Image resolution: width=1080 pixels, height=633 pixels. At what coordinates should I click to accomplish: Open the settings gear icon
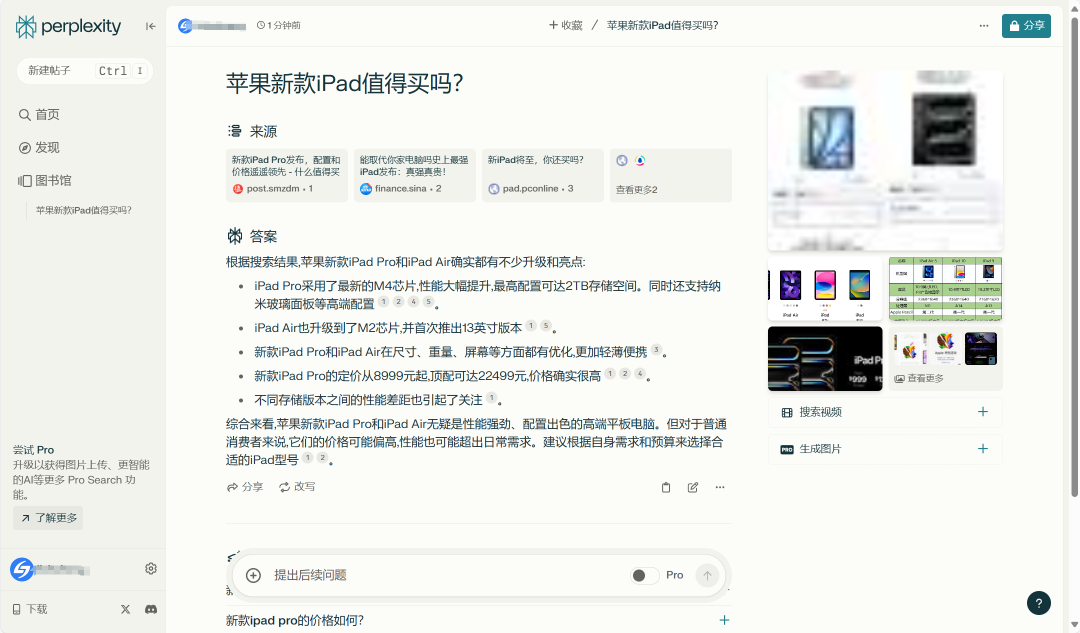151,569
